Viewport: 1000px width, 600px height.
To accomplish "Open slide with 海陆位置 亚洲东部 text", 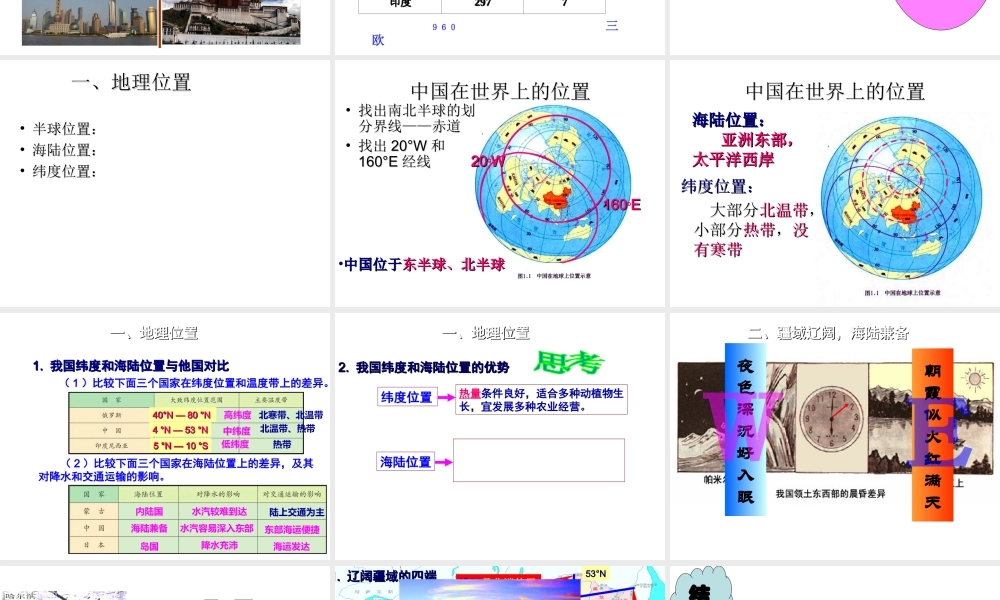I will pyautogui.click(x=835, y=183).
